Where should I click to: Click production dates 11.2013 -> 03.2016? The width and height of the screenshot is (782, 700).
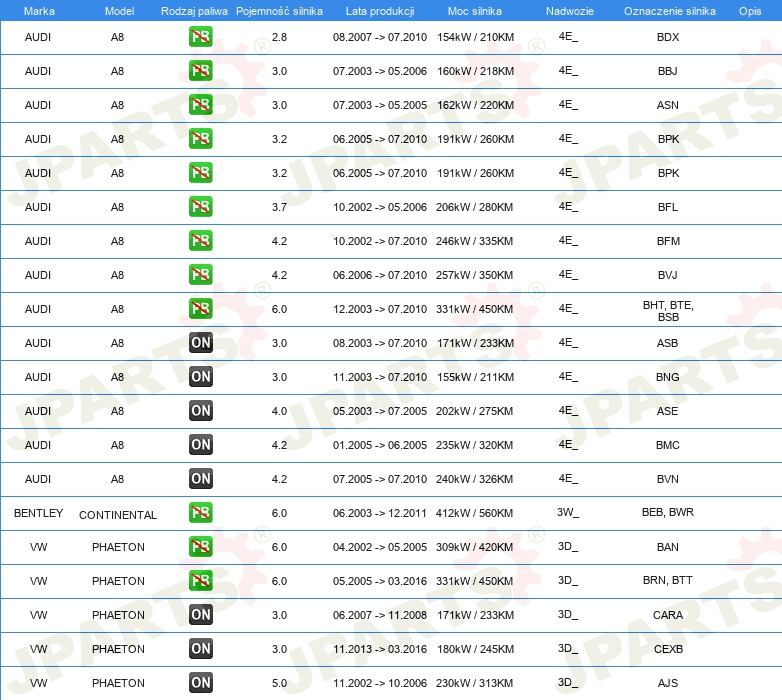[380, 649]
